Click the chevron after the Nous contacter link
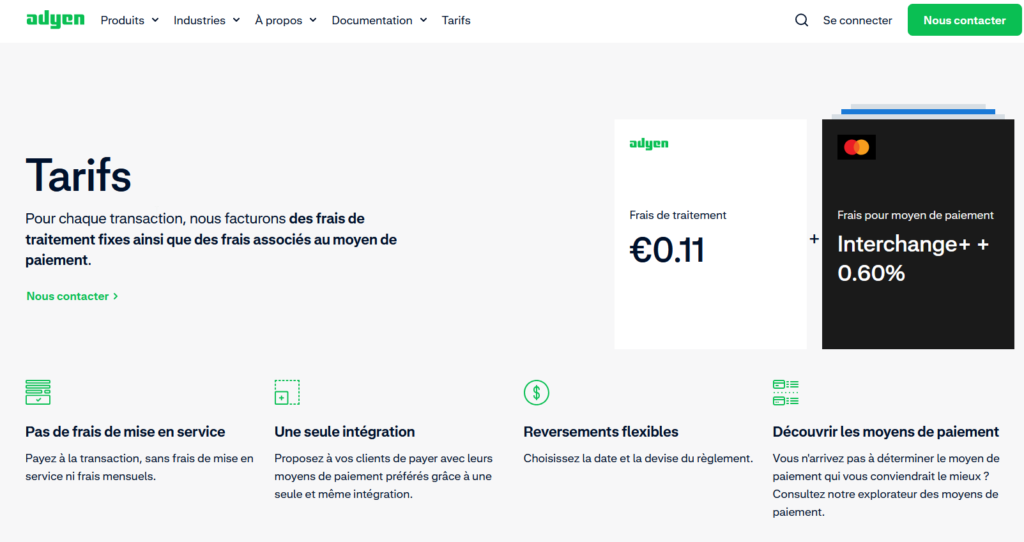This screenshot has width=1024, height=542. 116,296
